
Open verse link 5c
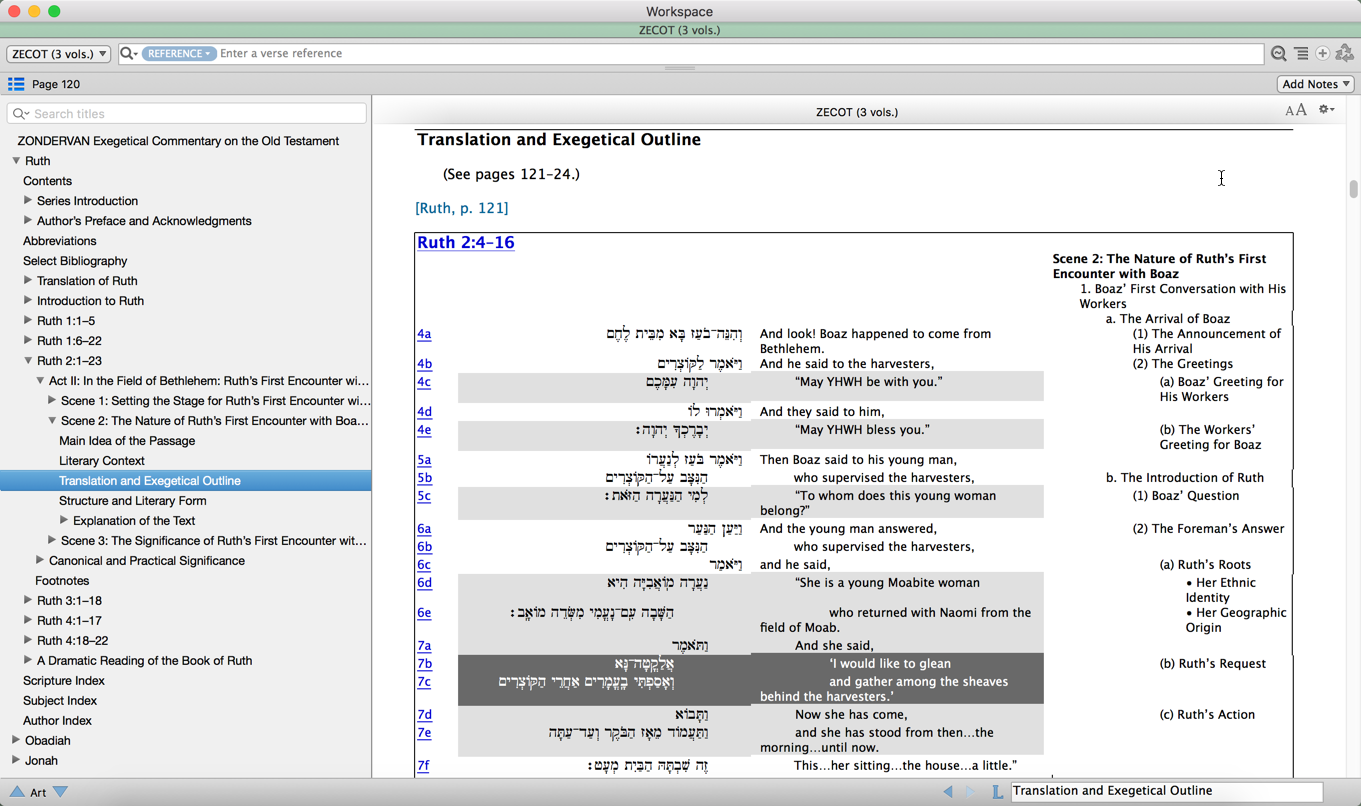(x=424, y=496)
